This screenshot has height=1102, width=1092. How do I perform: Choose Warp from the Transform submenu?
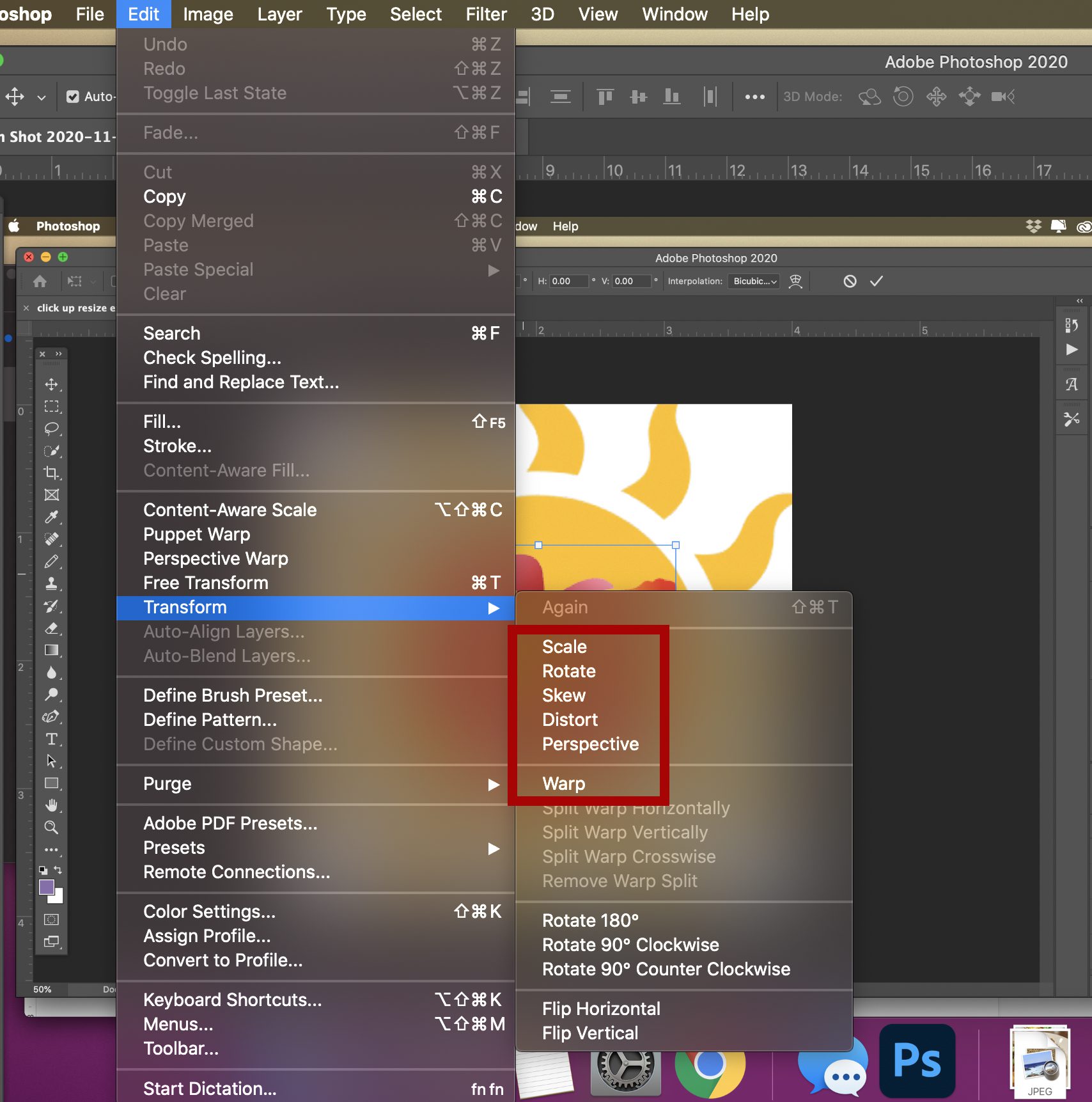pos(563,783)
